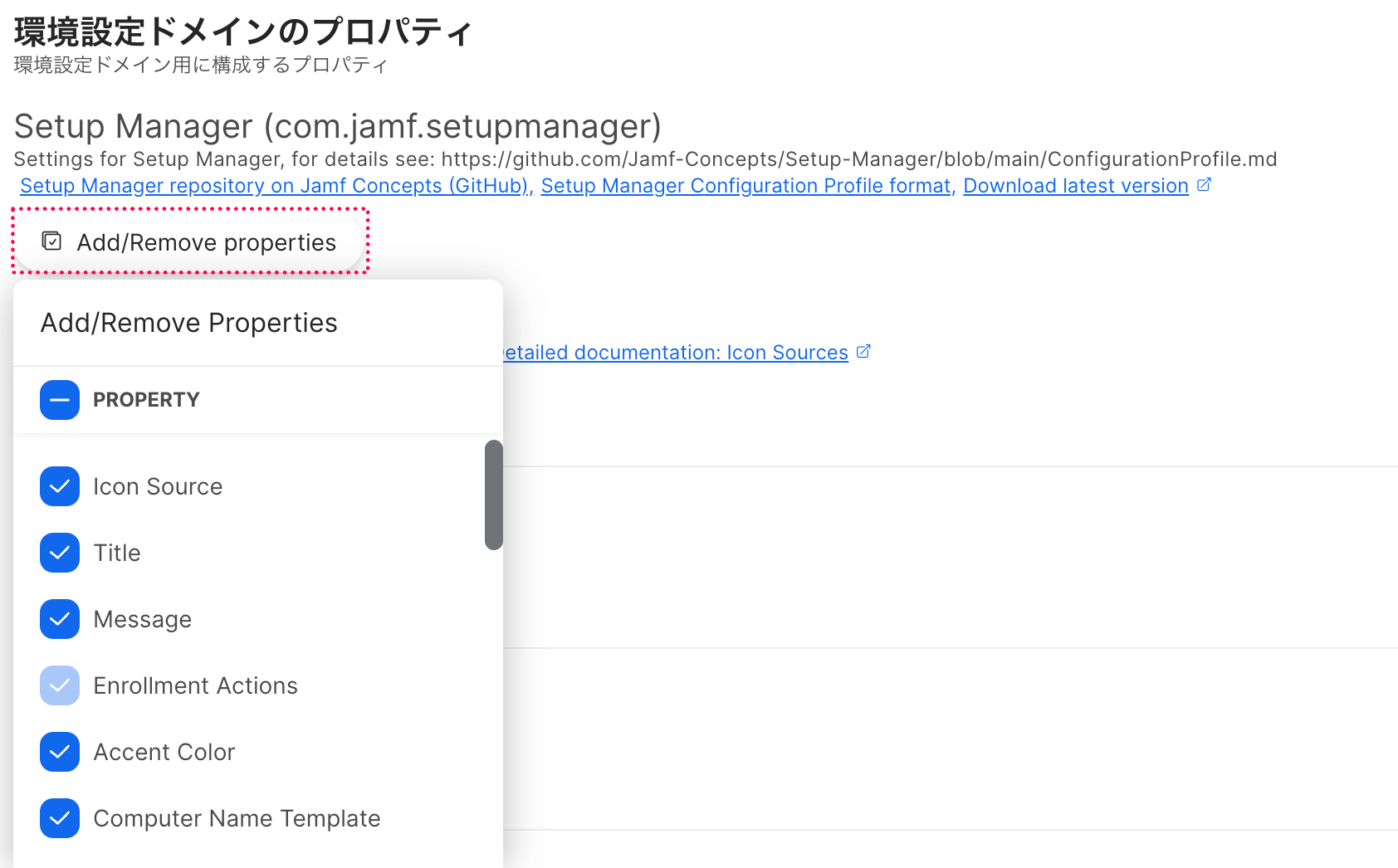The image size is (1398, 868).
Task: Open Setup Manager repository on GitHub link
Action: click(275, 186)
